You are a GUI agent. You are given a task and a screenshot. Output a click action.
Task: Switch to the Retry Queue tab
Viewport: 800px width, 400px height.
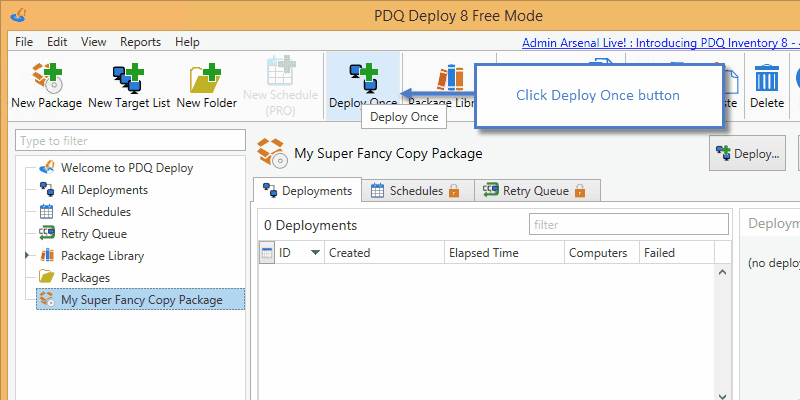pos(537,191)
